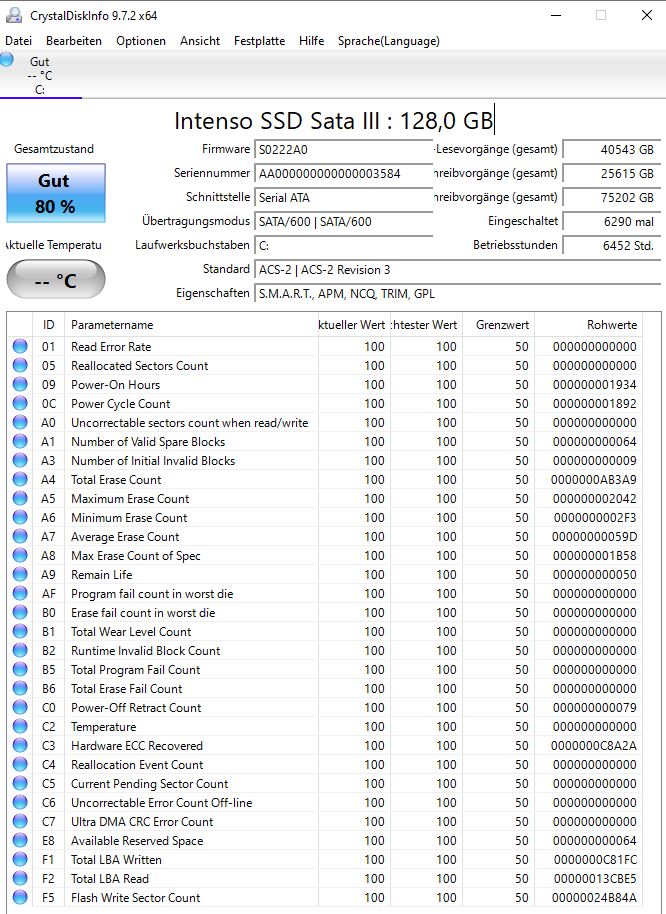666x914 pixels.
Task: Click status icon of Runtime Invalid Block Count row
Action: (20, 651)
